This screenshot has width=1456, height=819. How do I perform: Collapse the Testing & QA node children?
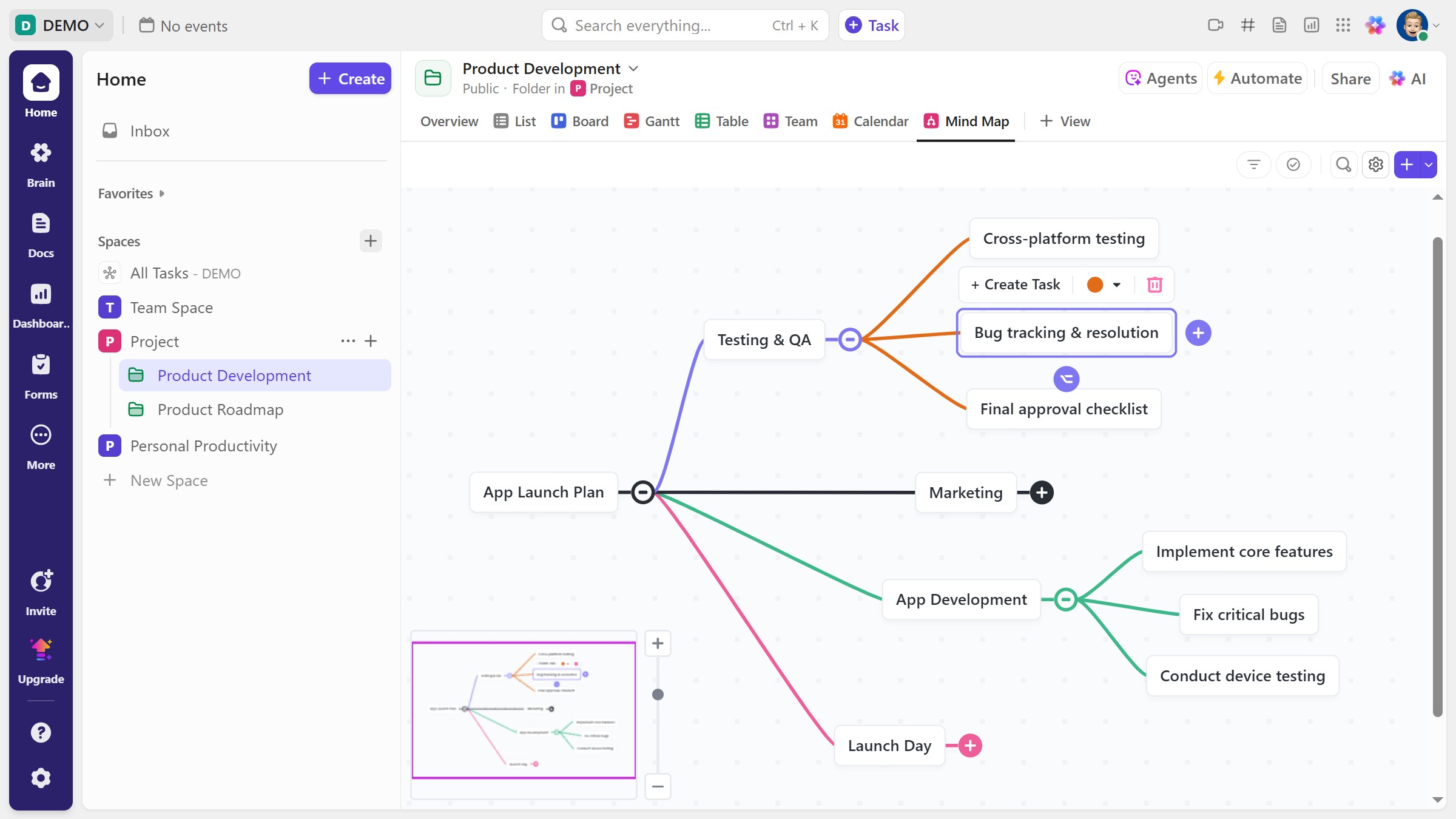(850, 340)
